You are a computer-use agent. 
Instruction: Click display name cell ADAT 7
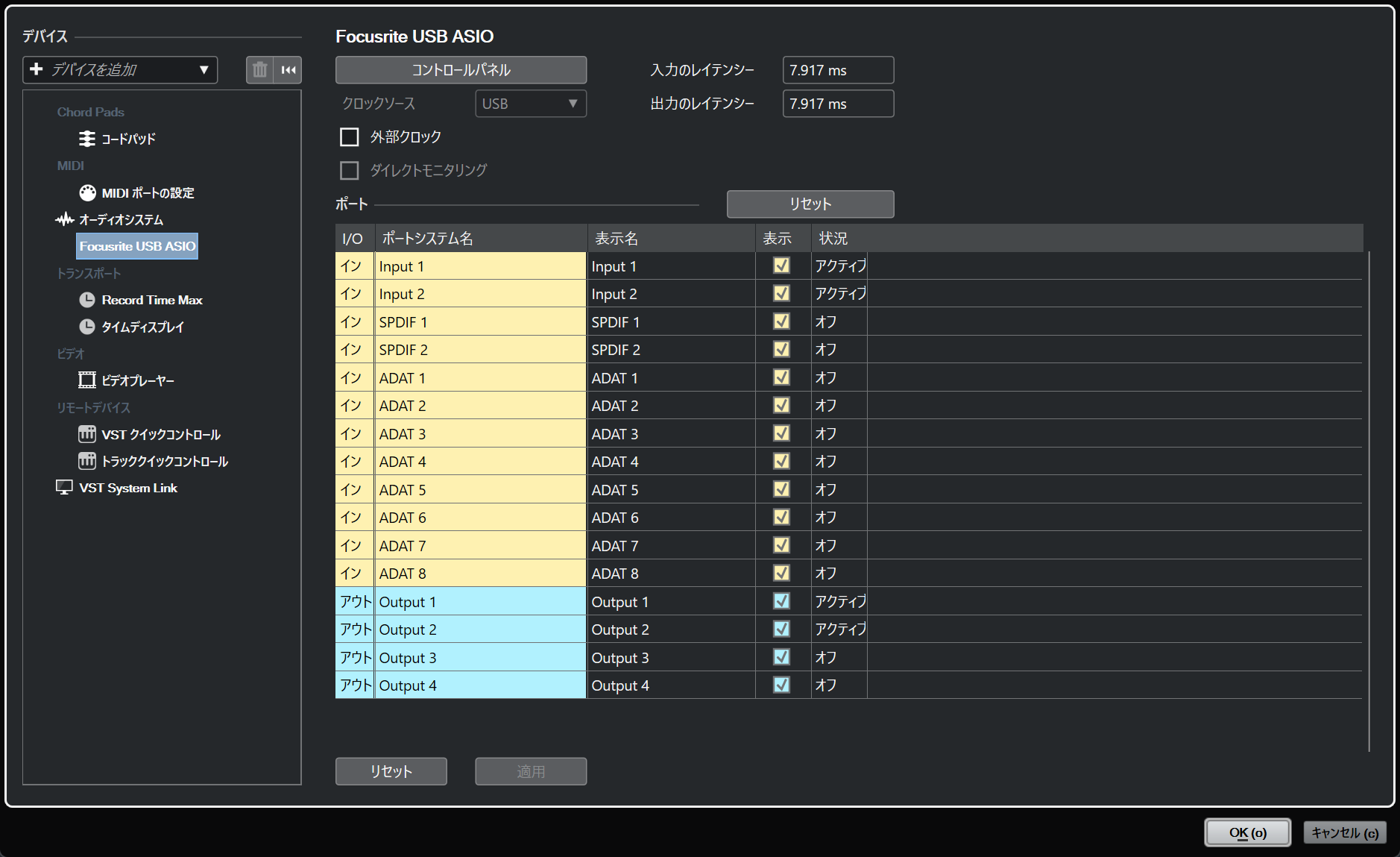click(x=671, y=546)
